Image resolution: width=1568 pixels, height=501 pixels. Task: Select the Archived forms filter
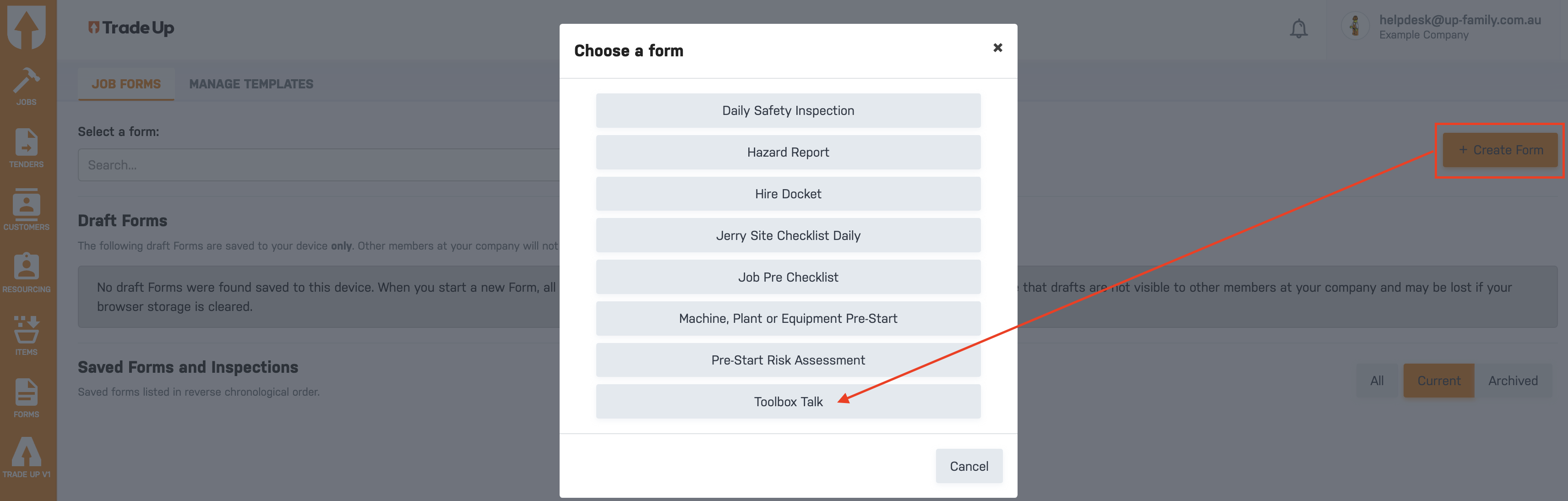[1513, 381]
